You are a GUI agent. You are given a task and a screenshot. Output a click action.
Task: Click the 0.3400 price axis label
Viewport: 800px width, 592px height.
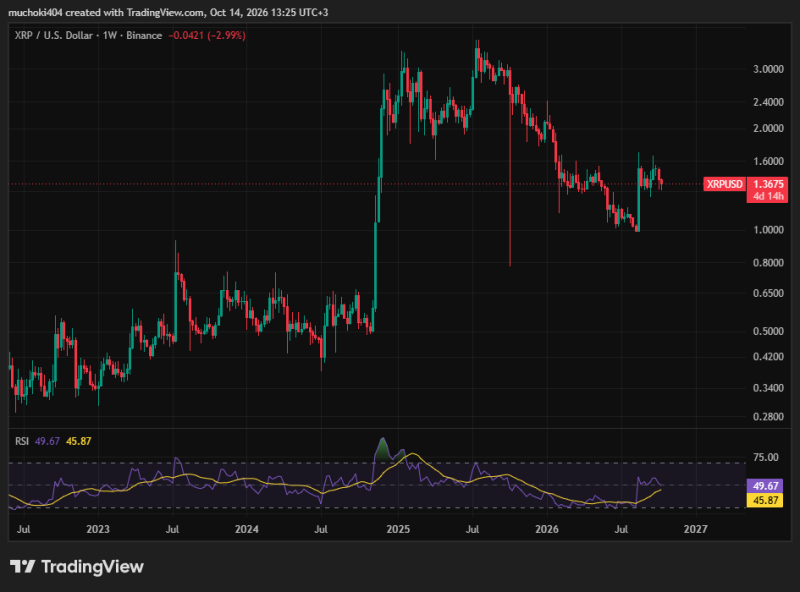coord(768,388)
